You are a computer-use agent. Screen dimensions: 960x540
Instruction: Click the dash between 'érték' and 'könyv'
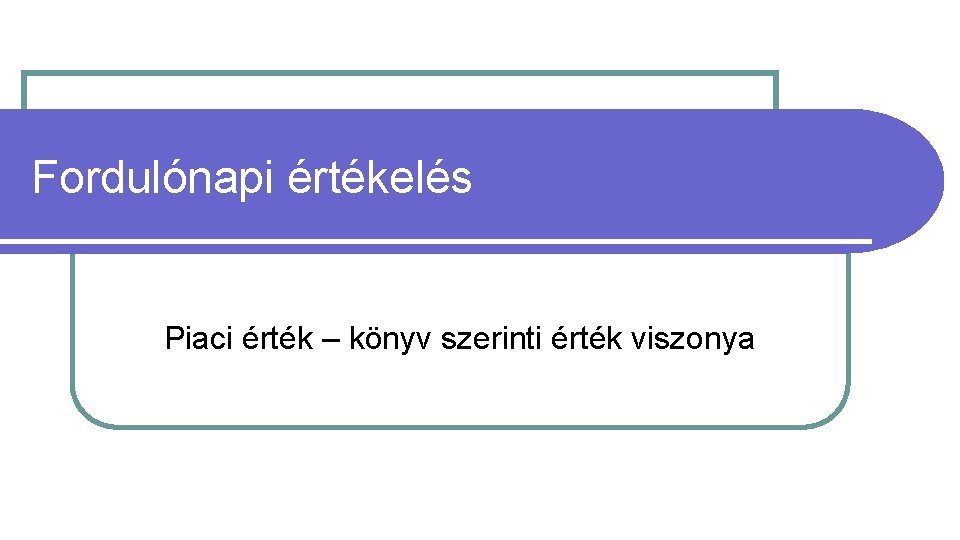(331, 340)
